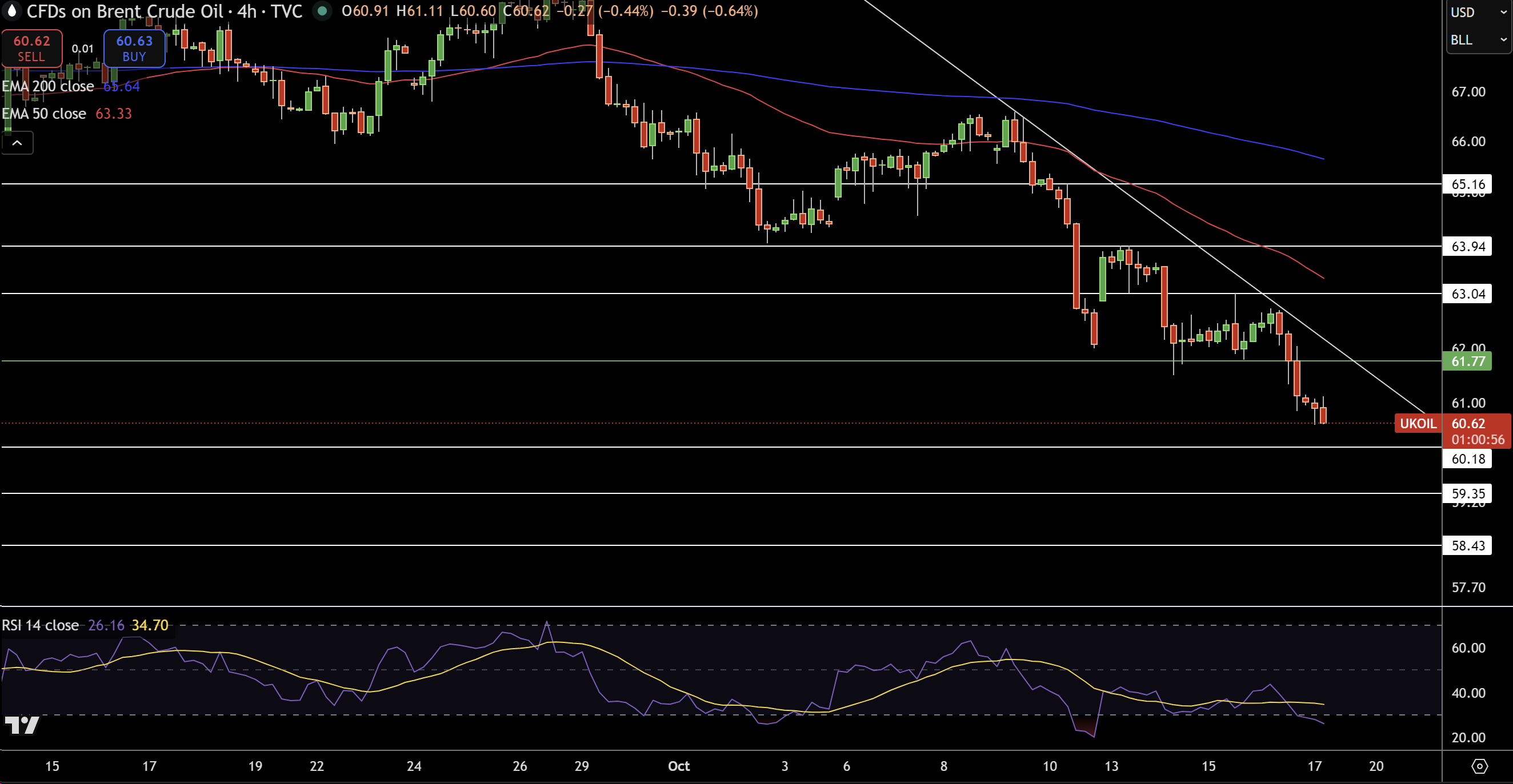Click the oil drop symbol logo icon

tap(11, 11)
